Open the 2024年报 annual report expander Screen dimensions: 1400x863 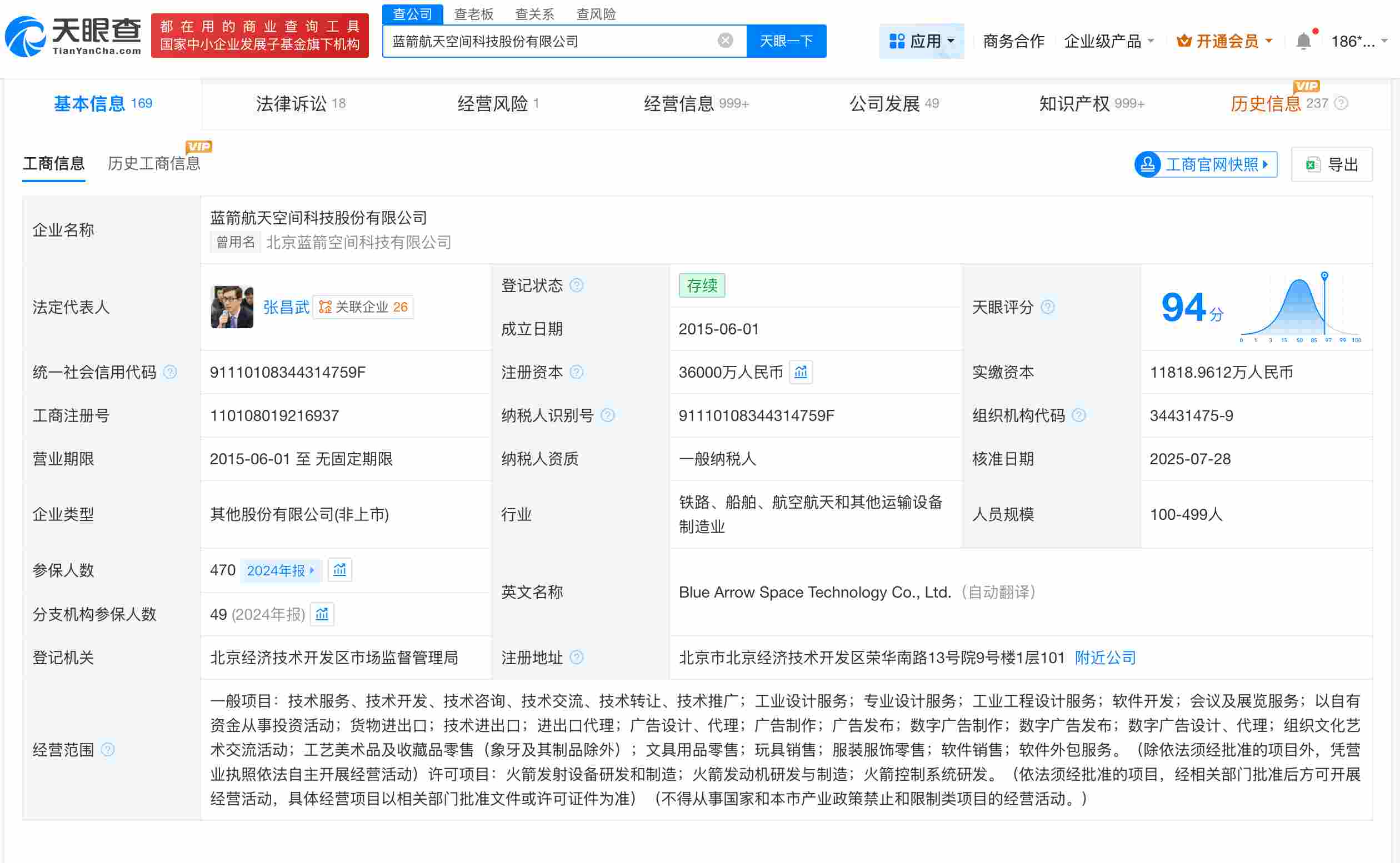click(x=282, y=570)
